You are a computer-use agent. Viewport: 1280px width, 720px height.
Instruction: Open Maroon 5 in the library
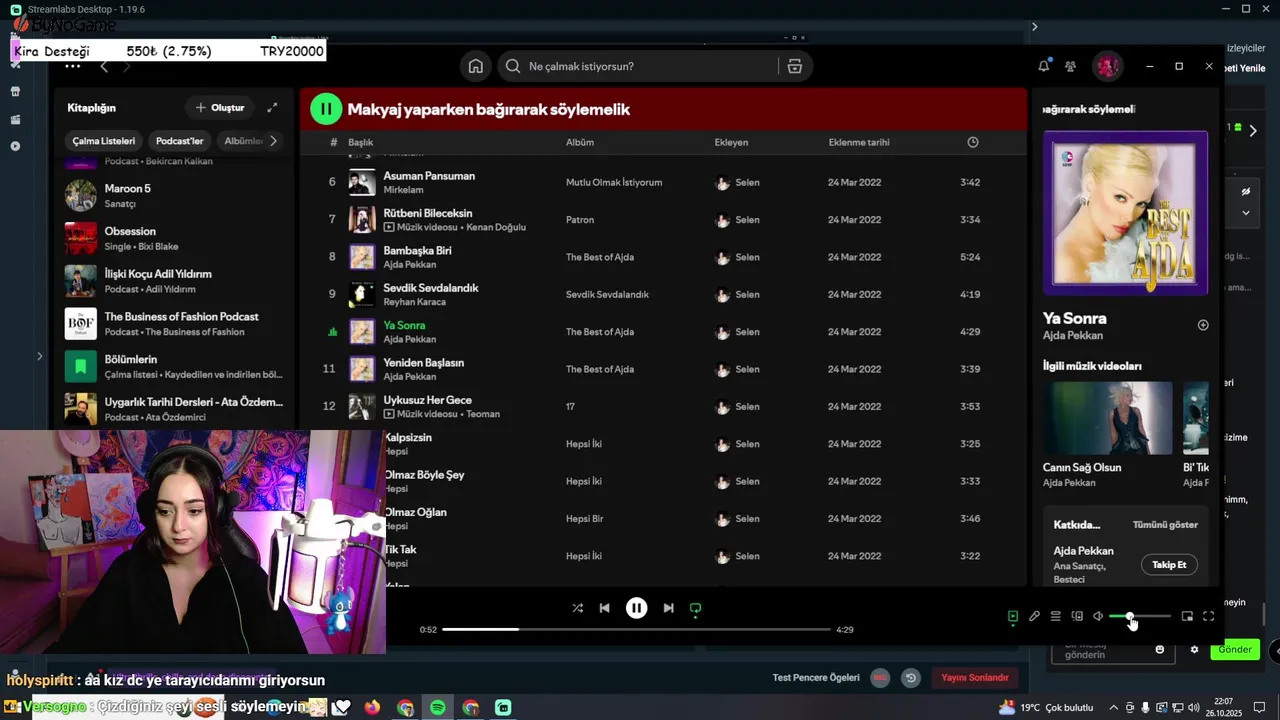tap(176, 195)
